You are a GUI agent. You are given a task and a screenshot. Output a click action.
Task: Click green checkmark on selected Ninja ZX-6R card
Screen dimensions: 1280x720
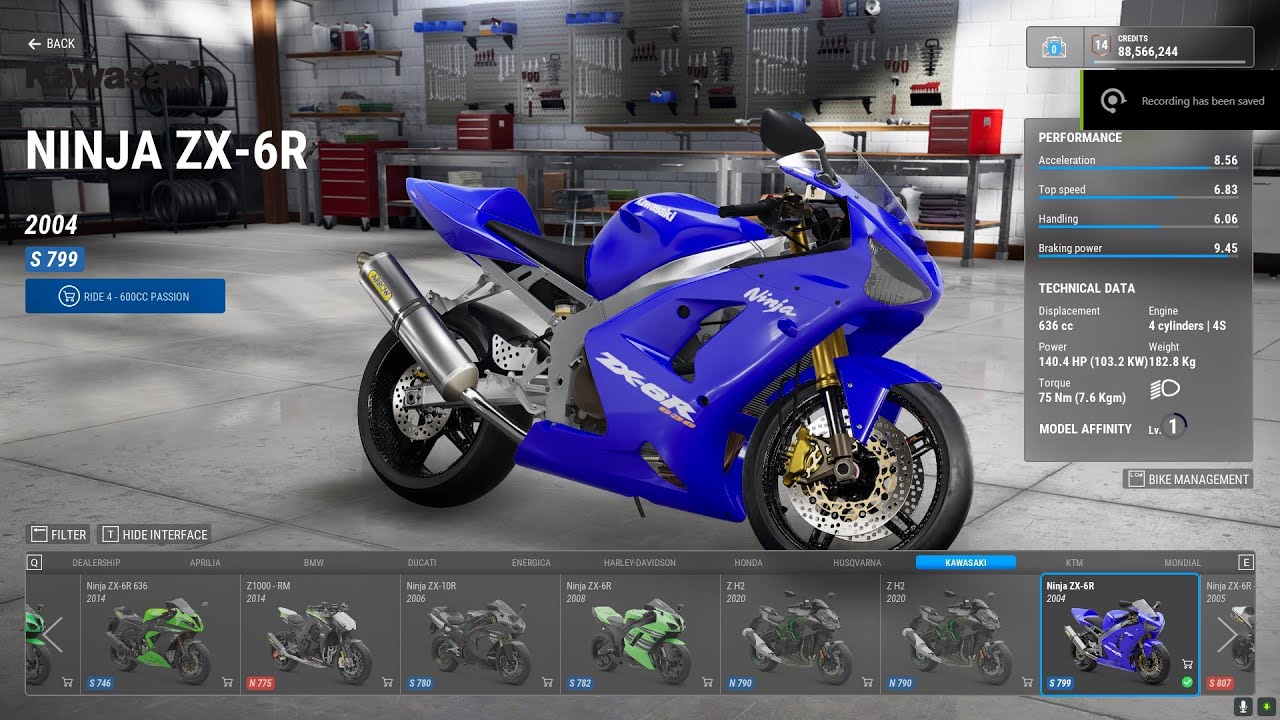[x=1187, y=682]
